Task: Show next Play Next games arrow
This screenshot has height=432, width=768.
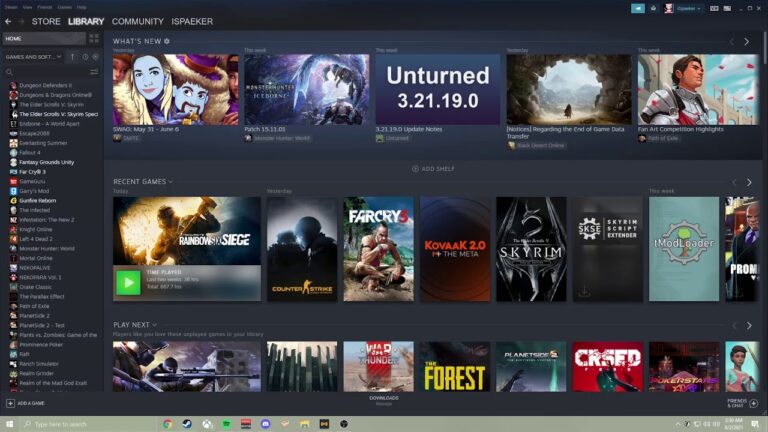Action: point(749,325)
